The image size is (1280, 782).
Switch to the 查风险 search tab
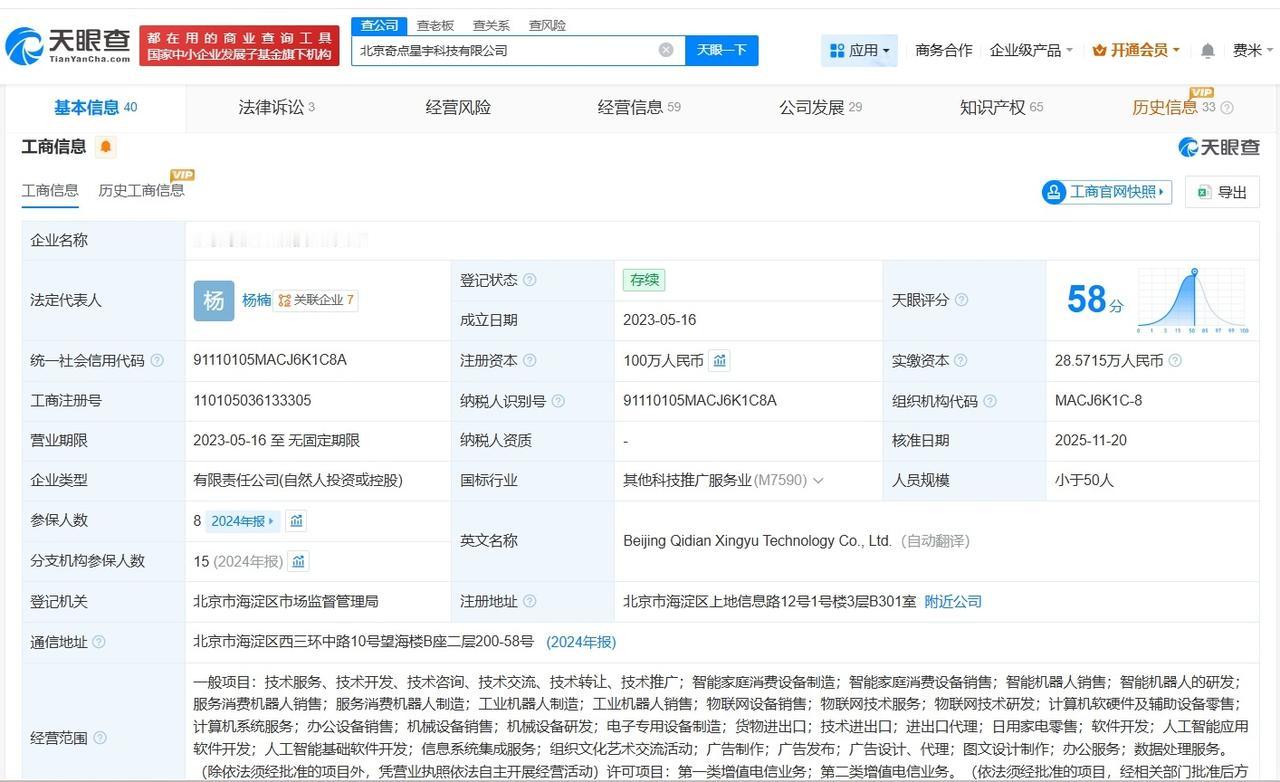point(547,25)
